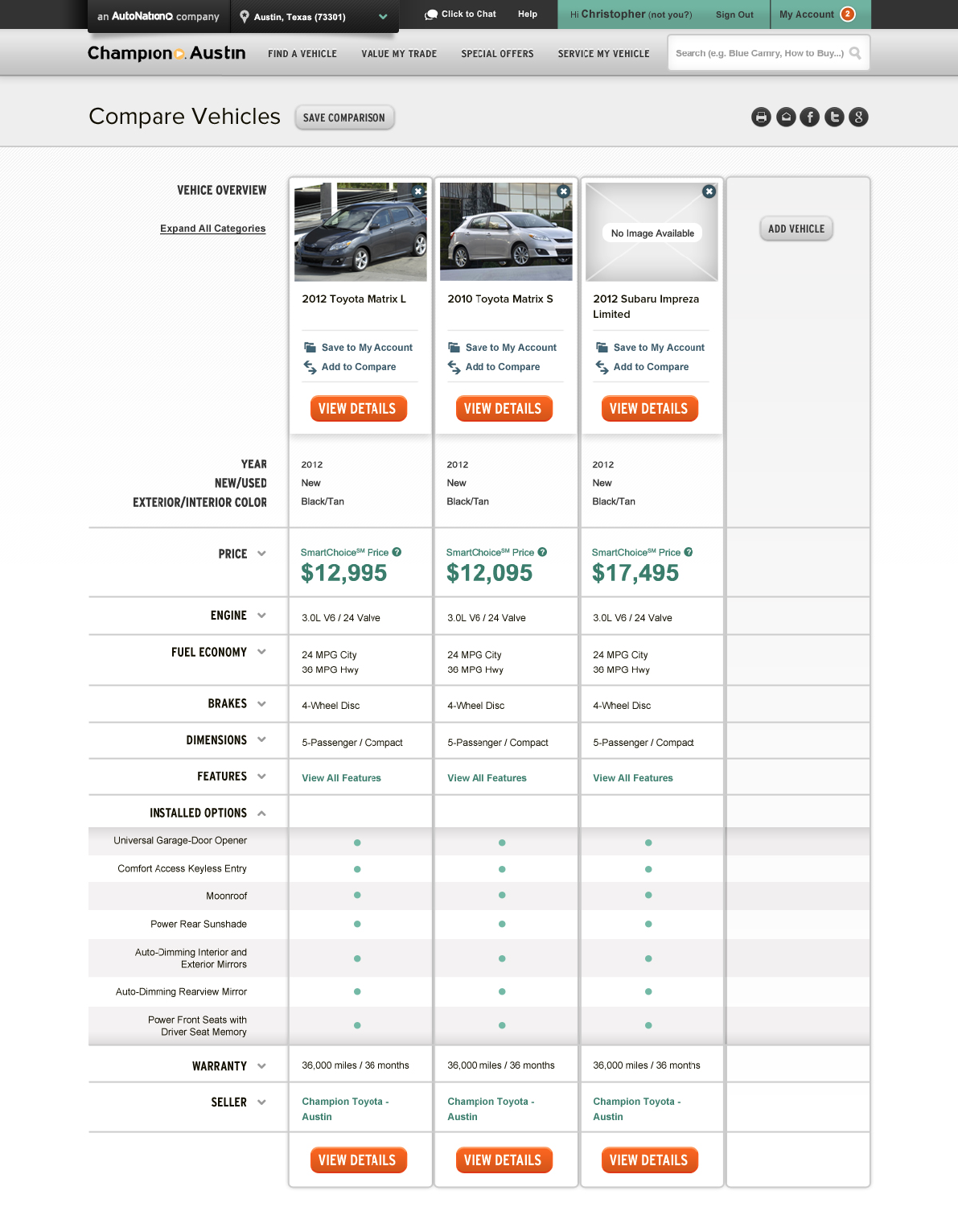Viewport: 958px width, 1232px height.
Task: Share comparison via the Twitter icon
Action: click(834, 117)
